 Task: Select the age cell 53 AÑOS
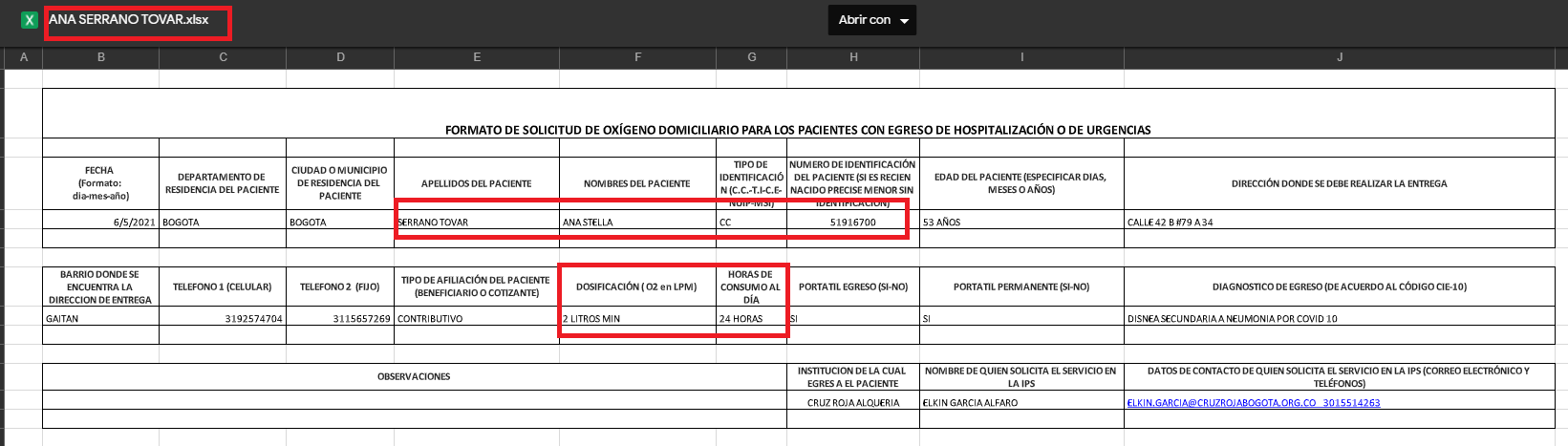[x=1021, y=222]
